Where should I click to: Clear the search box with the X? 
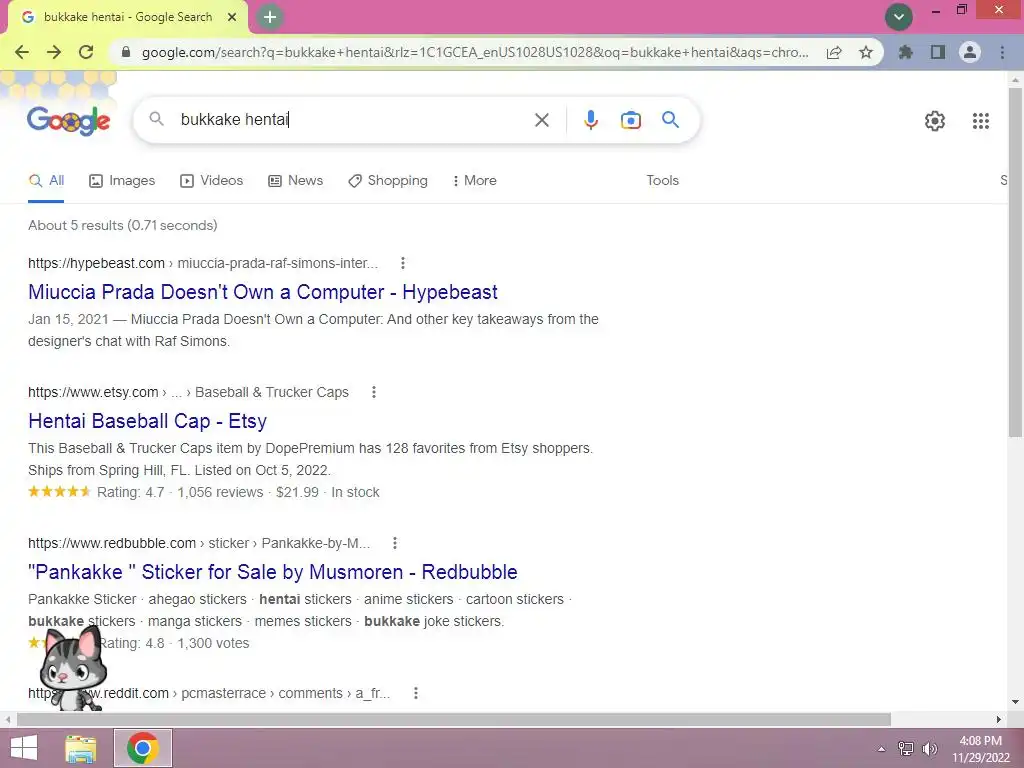(541, 120)
